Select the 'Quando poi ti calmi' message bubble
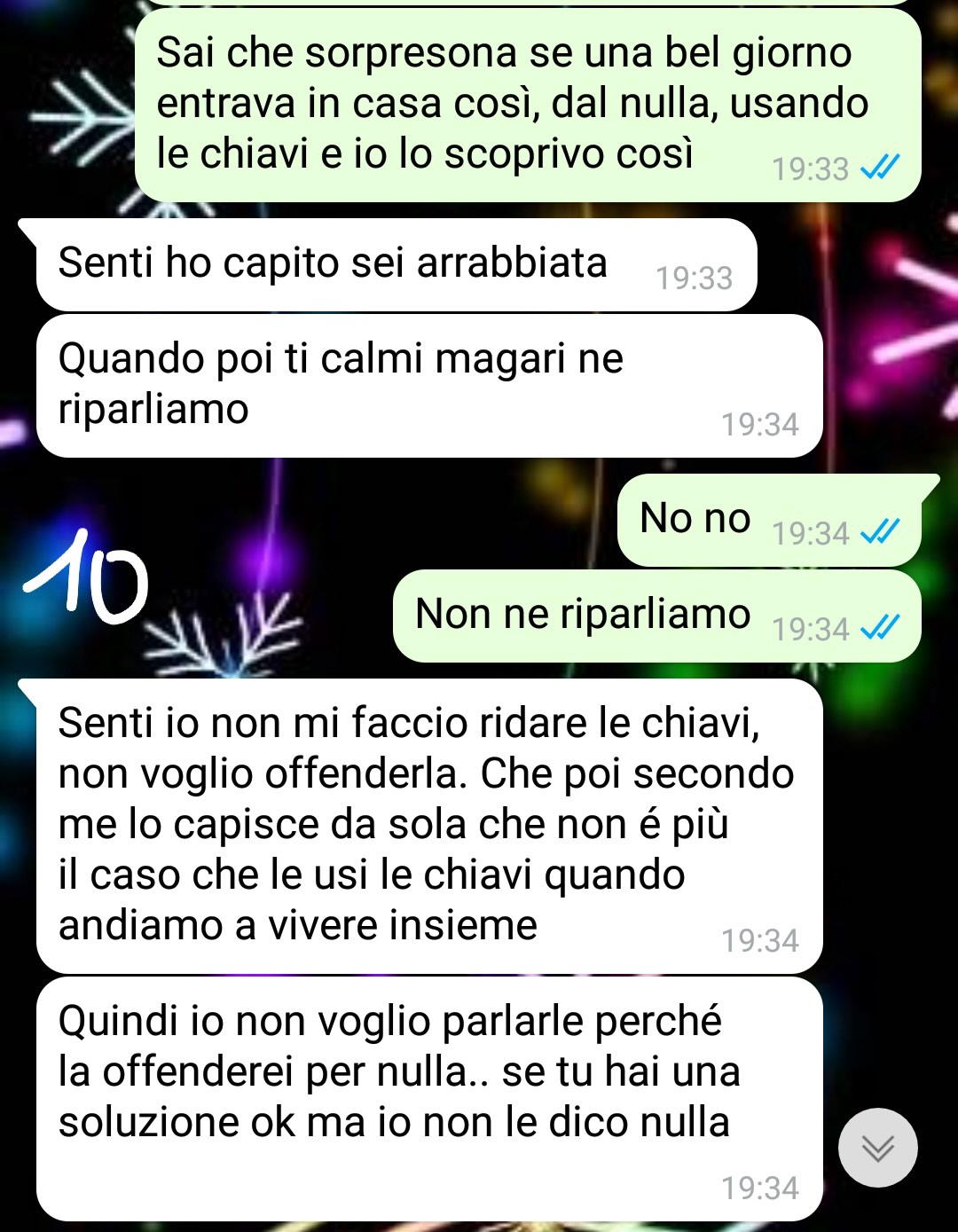The image size is (958, 1232). click(429, 386)
